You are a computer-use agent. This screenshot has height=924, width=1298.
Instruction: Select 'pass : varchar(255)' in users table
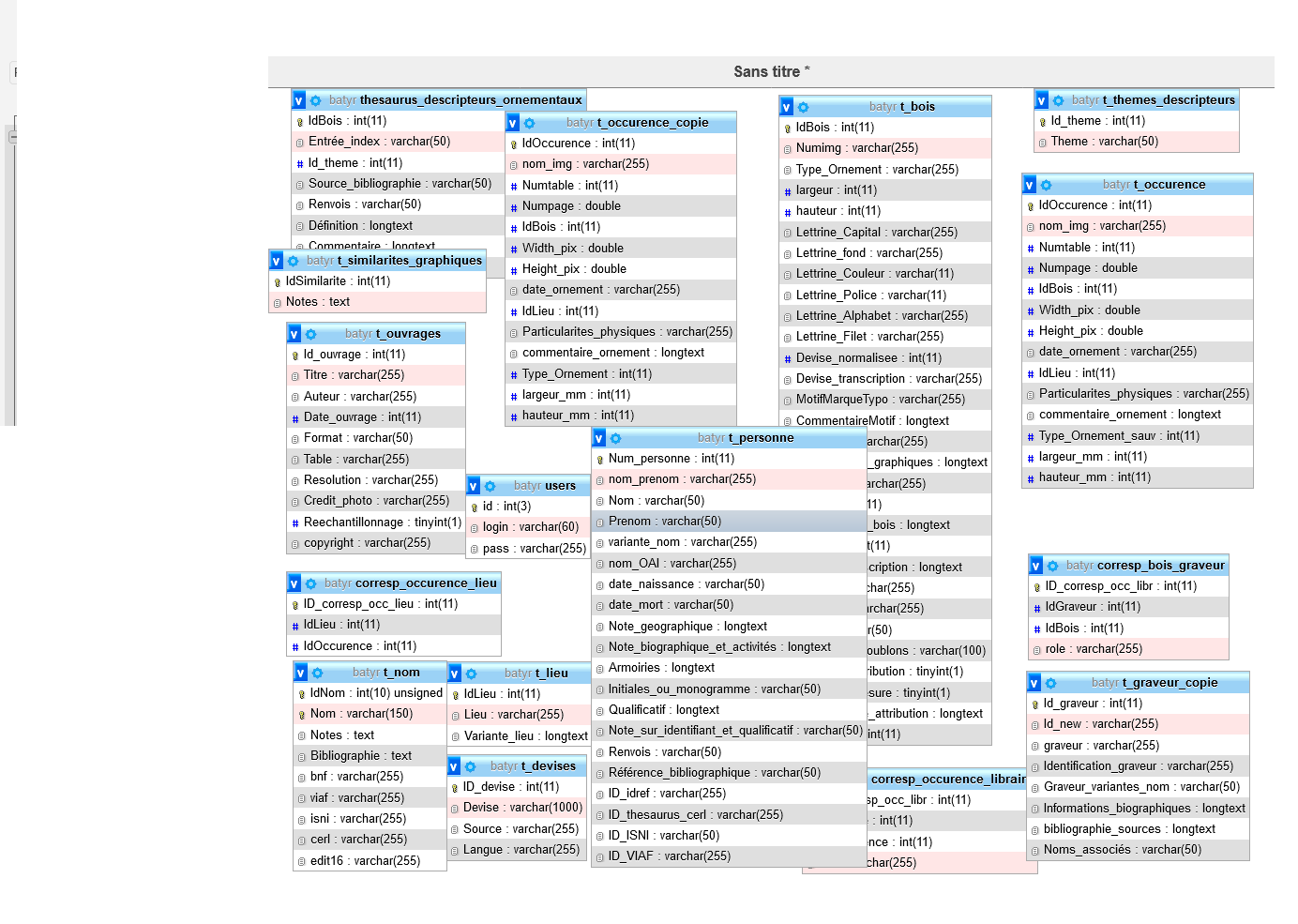tap(528, 549)
